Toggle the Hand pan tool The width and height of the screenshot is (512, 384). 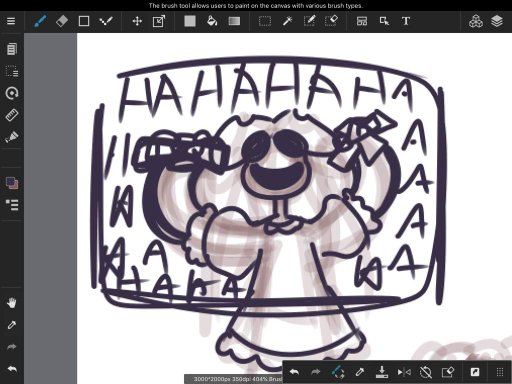click(x=12, y=303)
